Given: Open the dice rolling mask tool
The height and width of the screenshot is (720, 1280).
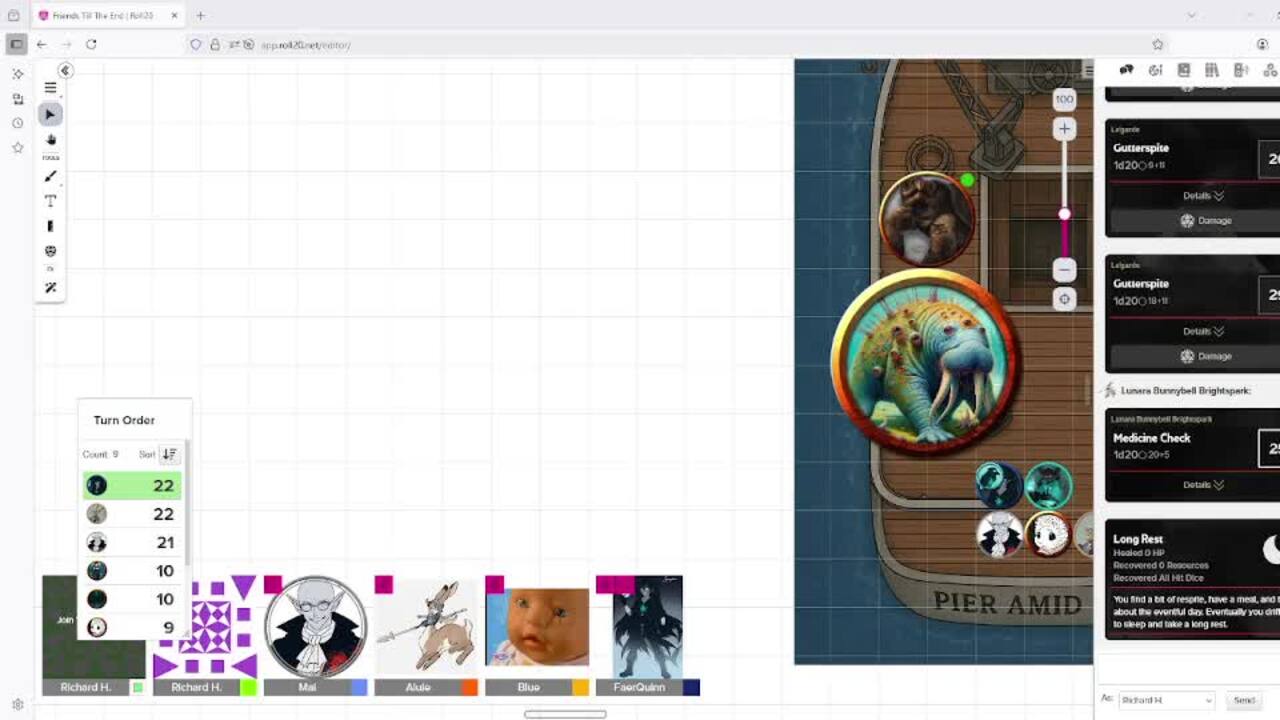Looking at the screenshot, I should pos(50,251).
